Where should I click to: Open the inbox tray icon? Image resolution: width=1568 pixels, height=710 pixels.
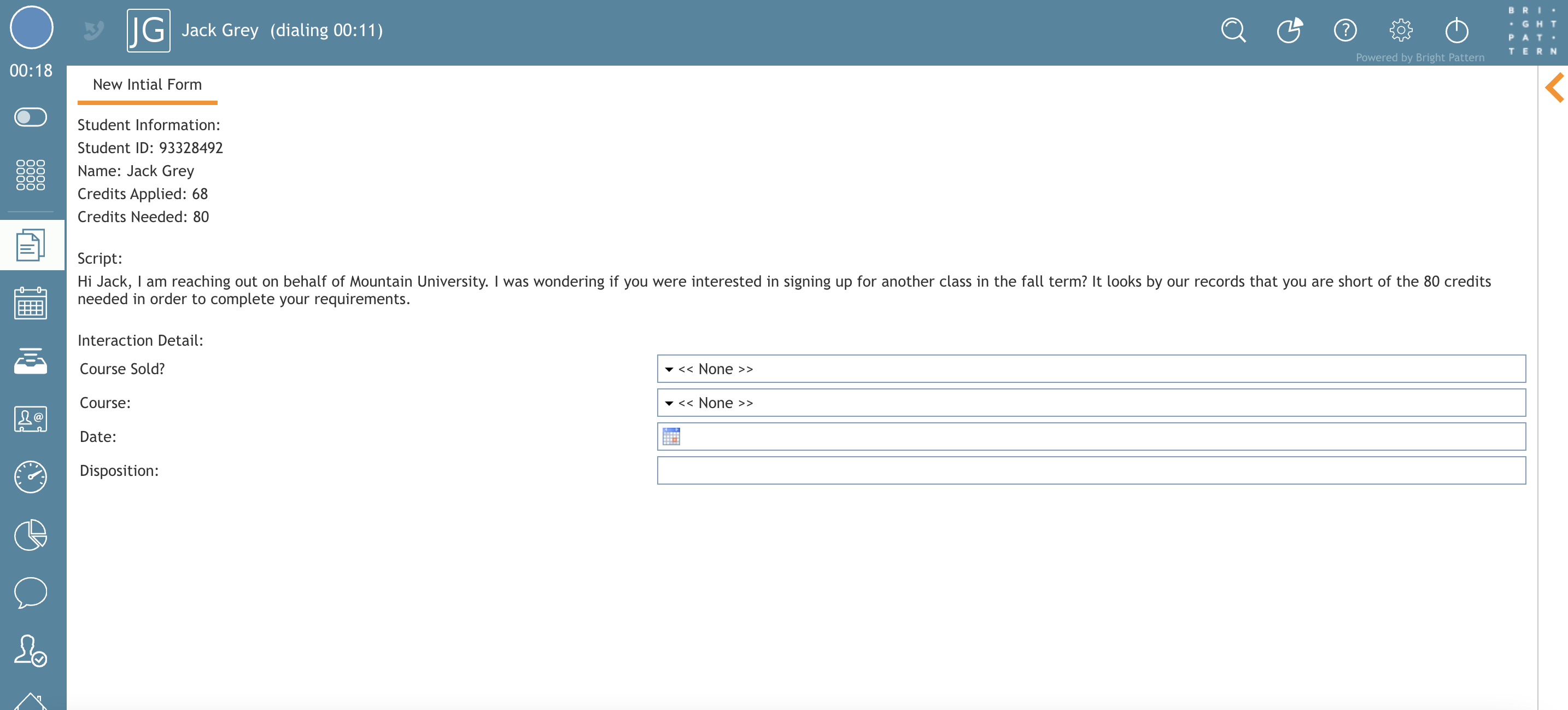pos(31,361)
